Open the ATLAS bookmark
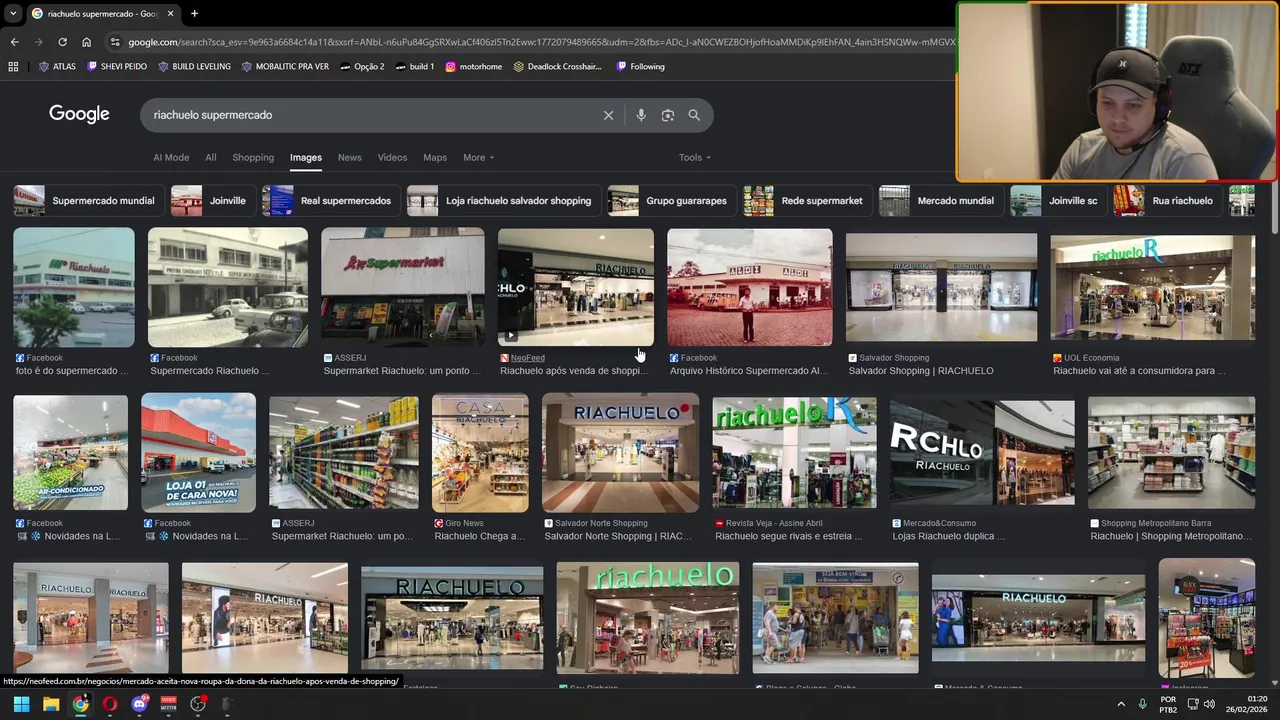Image resolution: width=1280 pixels, height=720 pixels. (57, 67)
